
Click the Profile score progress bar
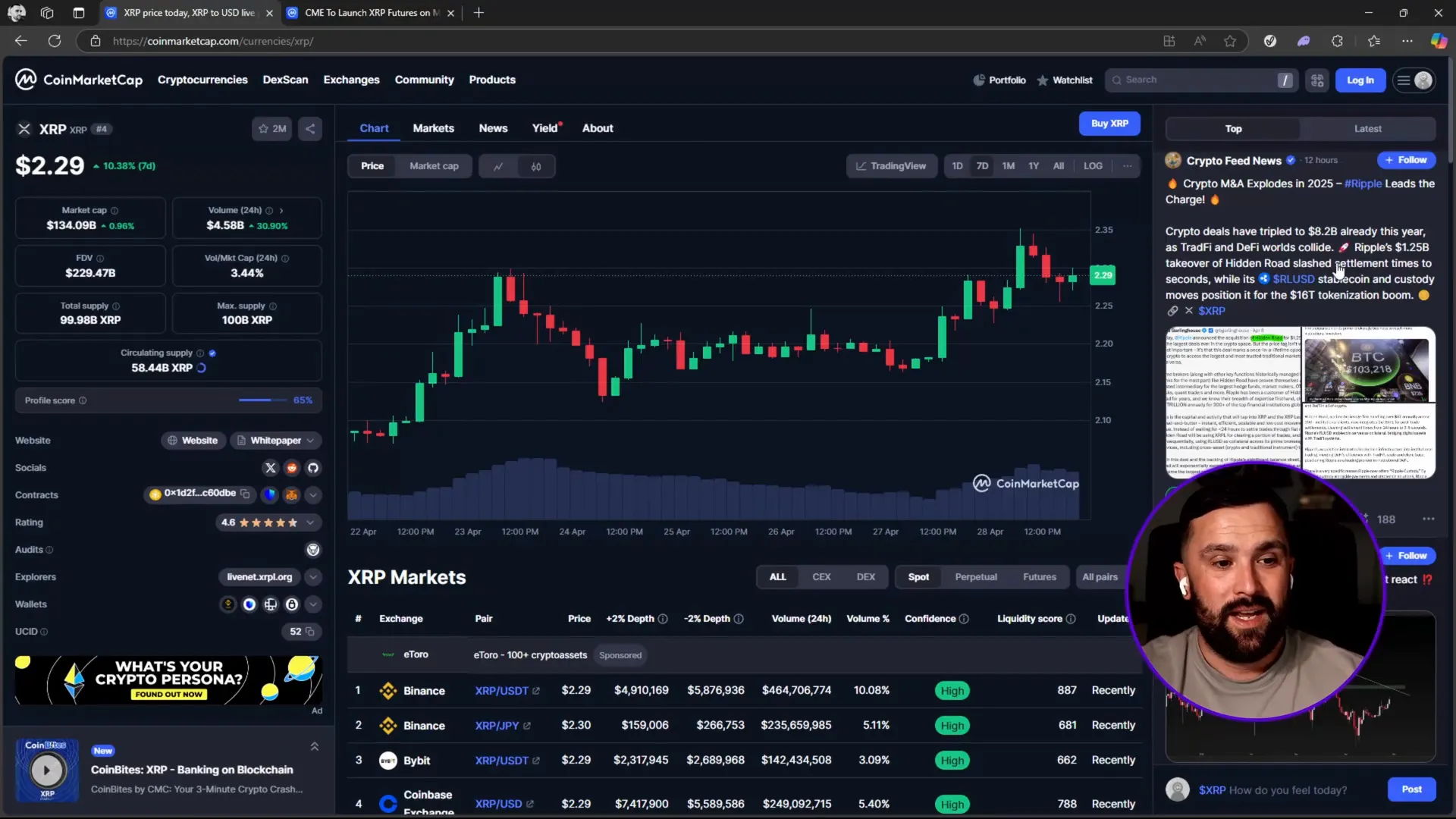263,400
